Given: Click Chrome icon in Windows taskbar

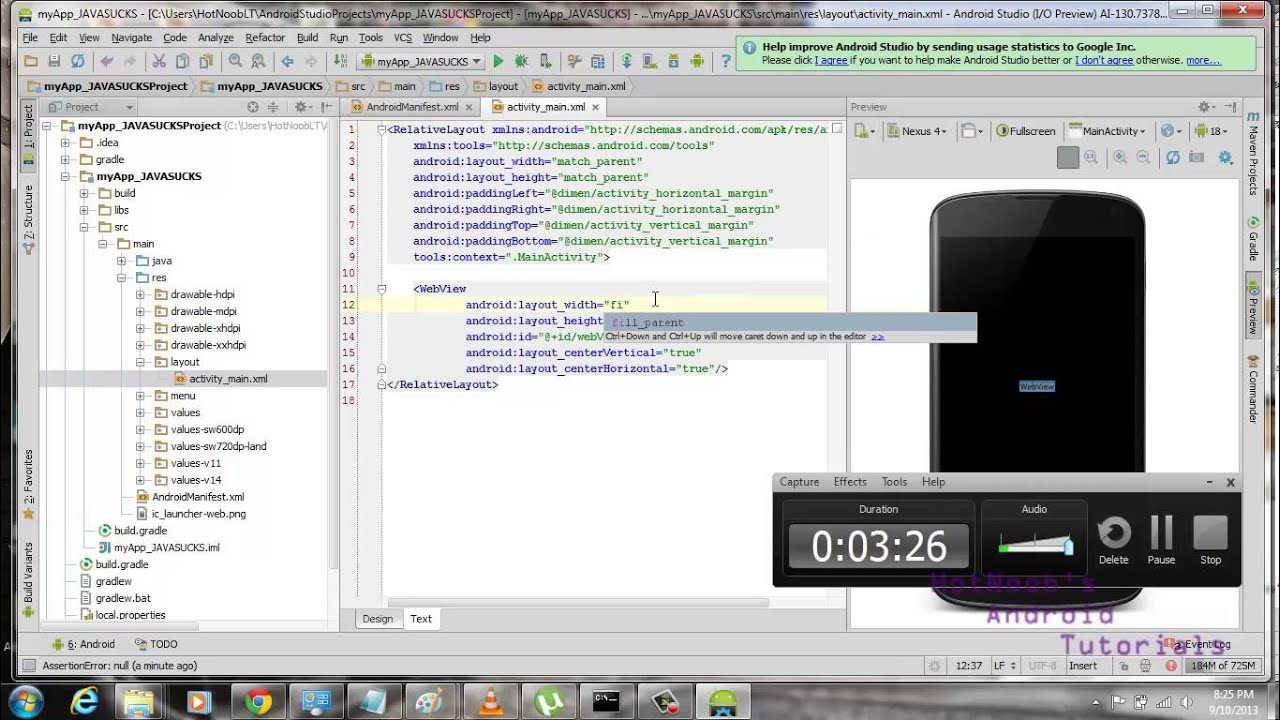Looking at the screenshot, I should click(x=258, y=702).
